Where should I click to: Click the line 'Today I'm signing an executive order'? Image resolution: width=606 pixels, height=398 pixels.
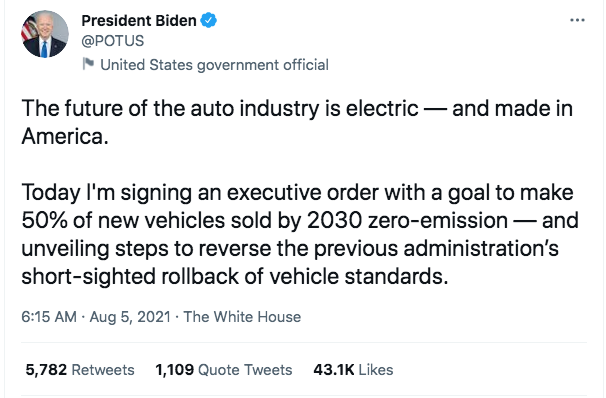(297, 192)
